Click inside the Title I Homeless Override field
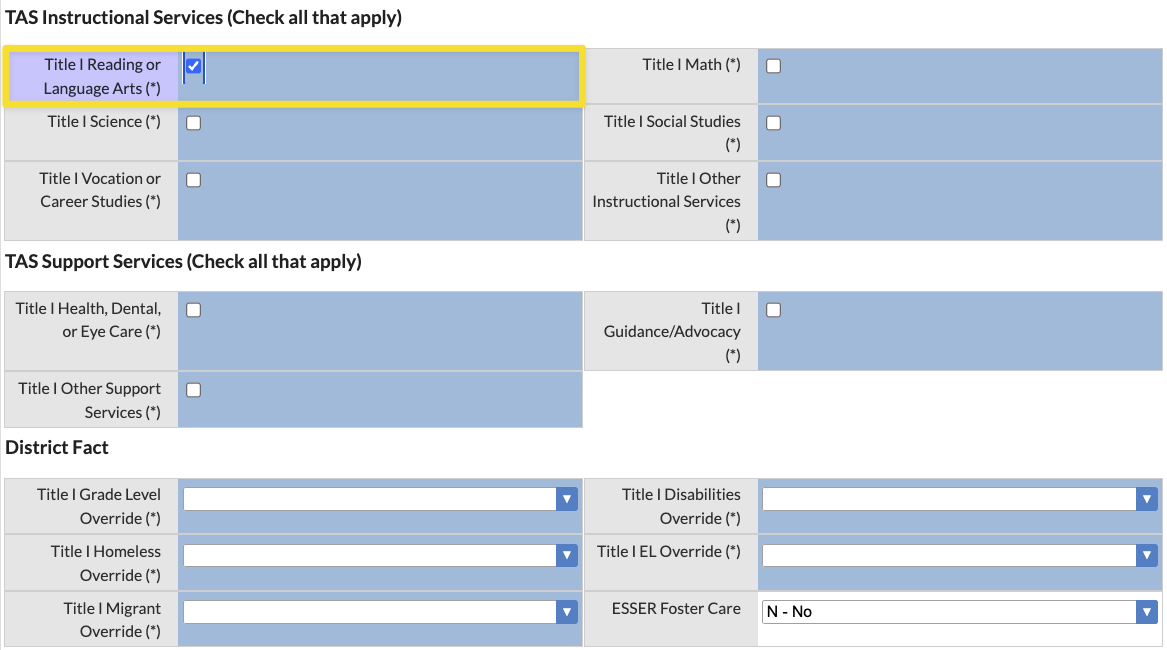 click(380, 555)
